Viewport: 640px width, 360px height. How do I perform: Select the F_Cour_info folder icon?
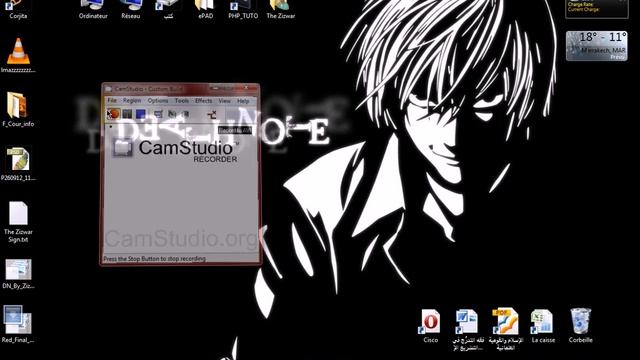pos(18,109)
